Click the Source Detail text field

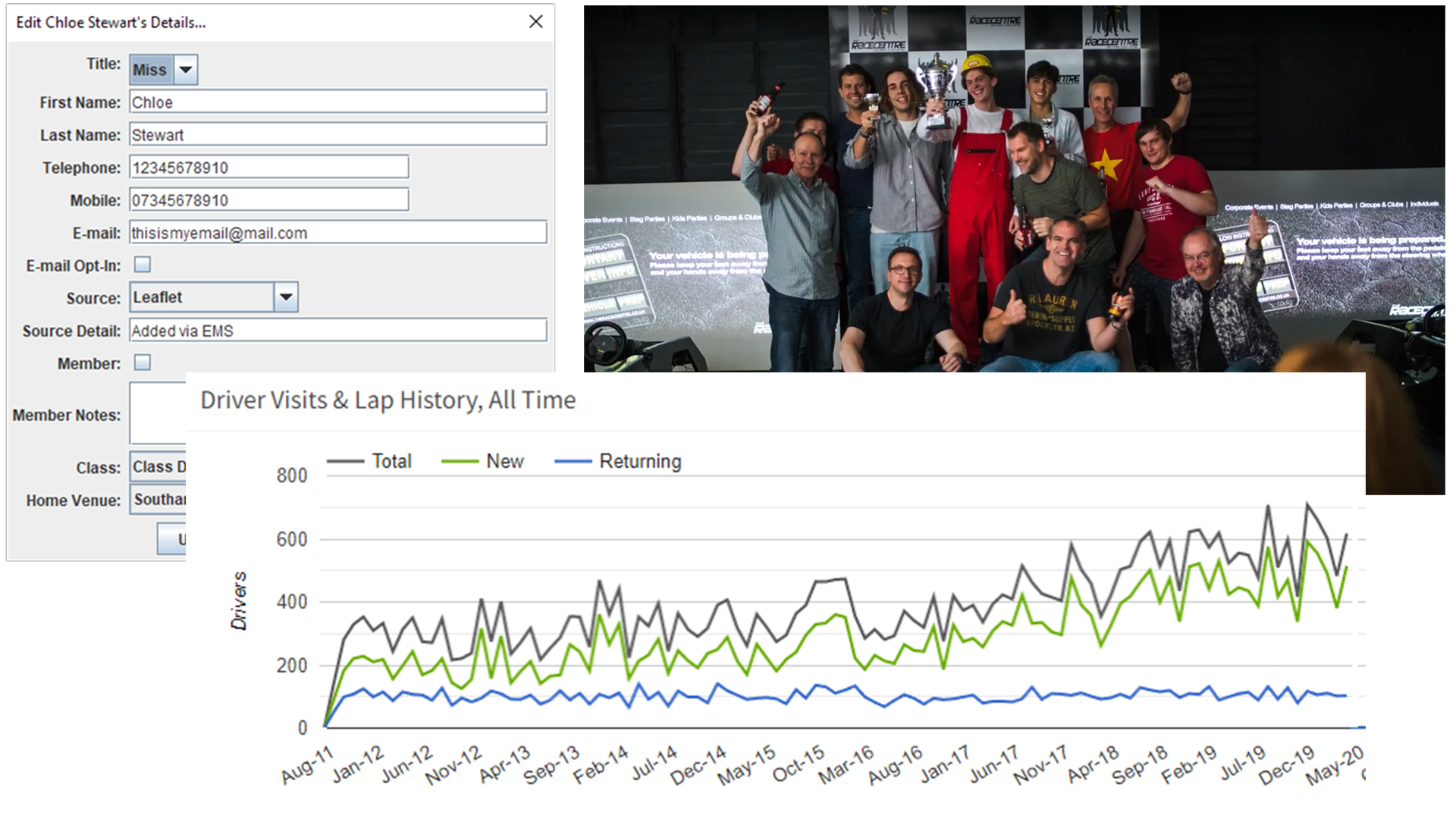coord(337,331)
